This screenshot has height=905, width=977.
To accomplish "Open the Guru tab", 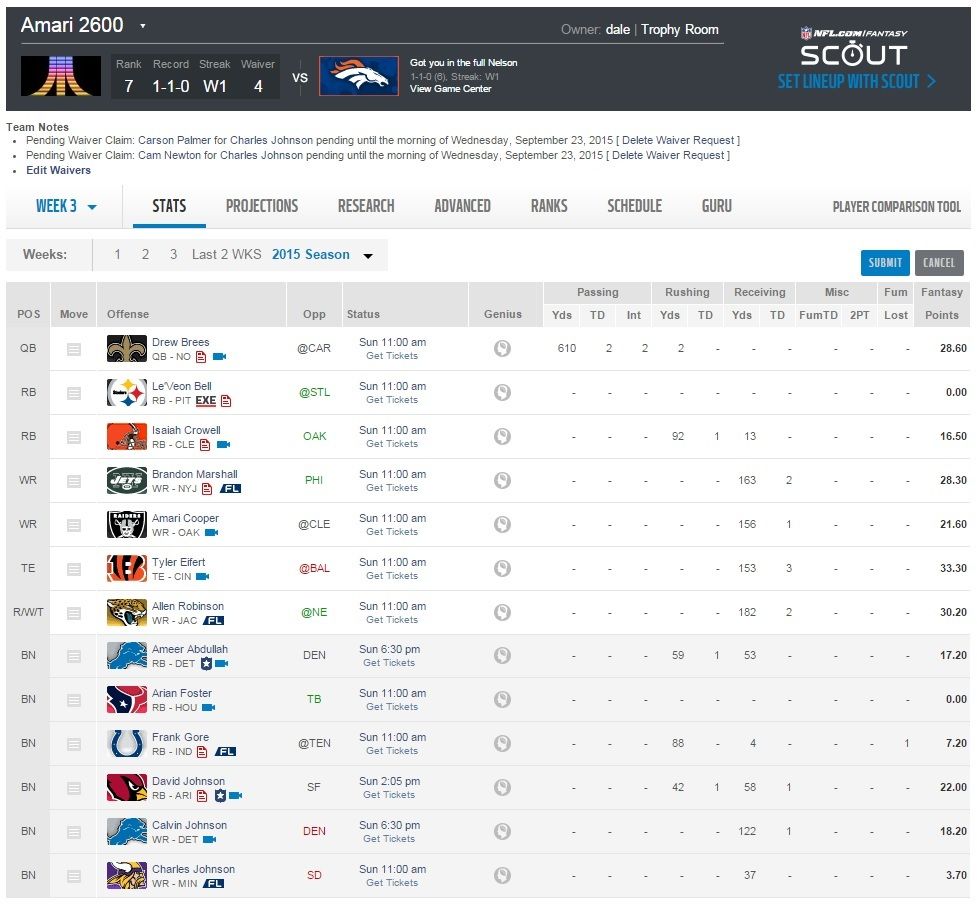I will click(717, 206).
